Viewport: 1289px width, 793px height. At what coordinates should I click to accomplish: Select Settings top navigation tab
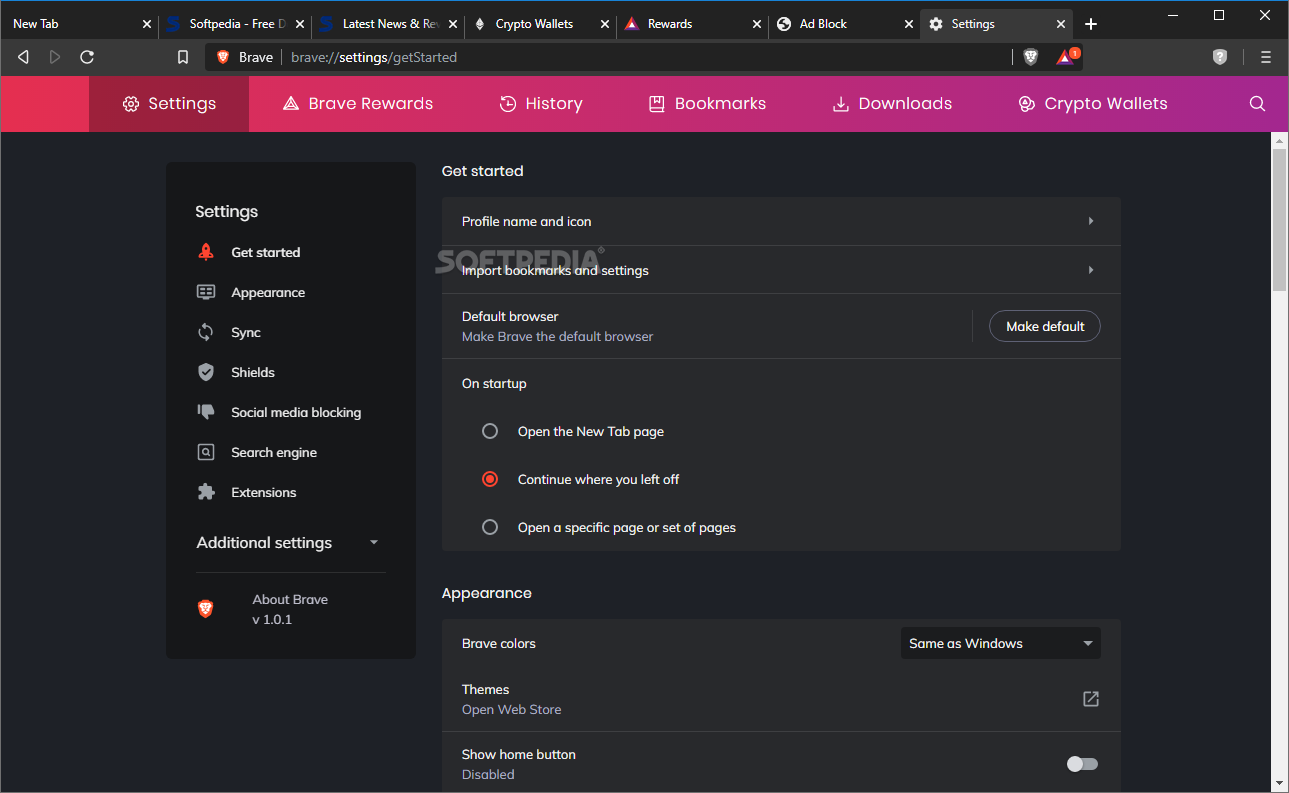pos(169,103)
